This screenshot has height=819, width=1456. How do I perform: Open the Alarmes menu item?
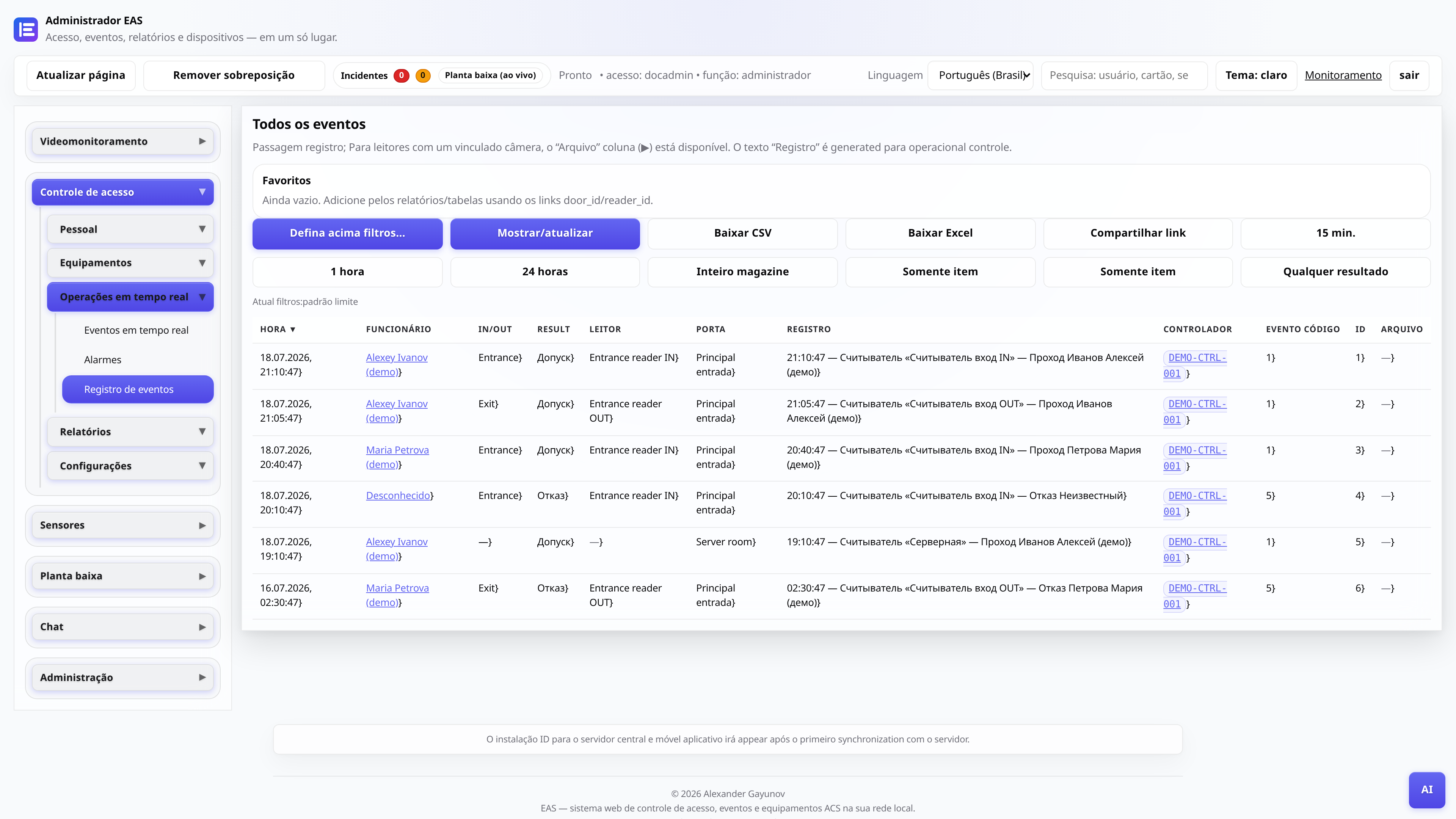tap(102, 360)
